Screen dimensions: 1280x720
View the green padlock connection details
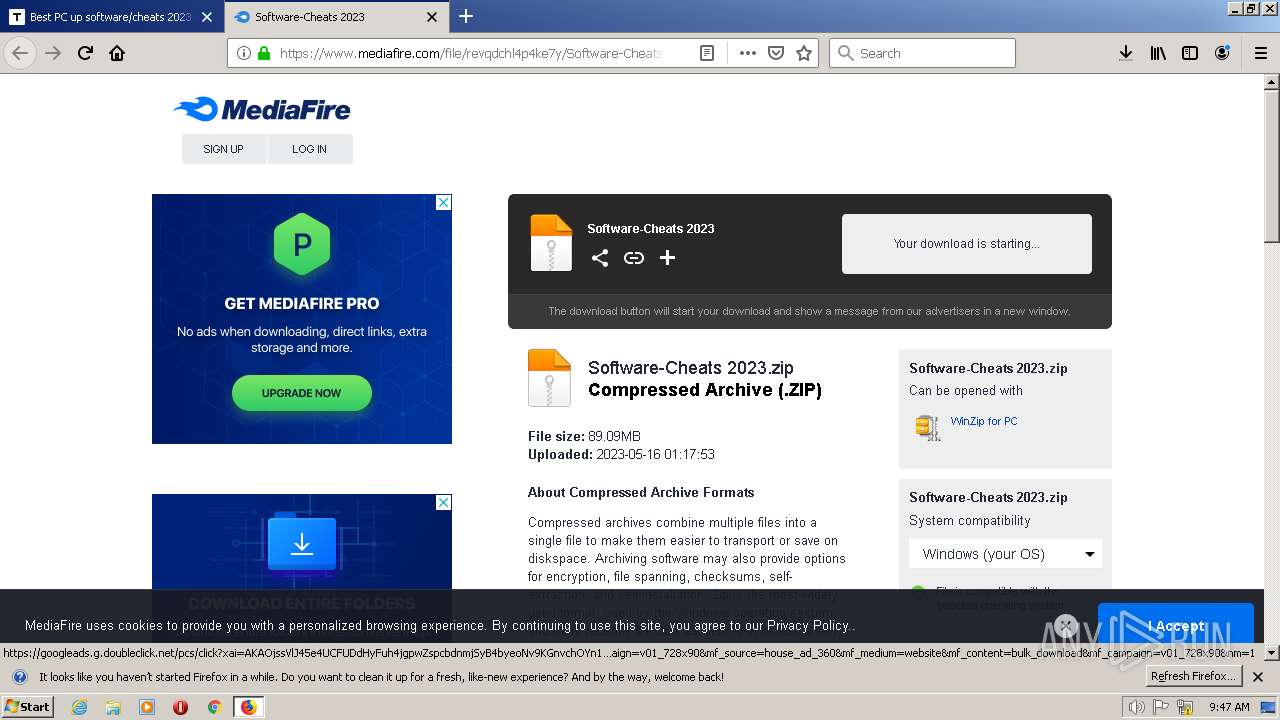(x=264, y=53)
